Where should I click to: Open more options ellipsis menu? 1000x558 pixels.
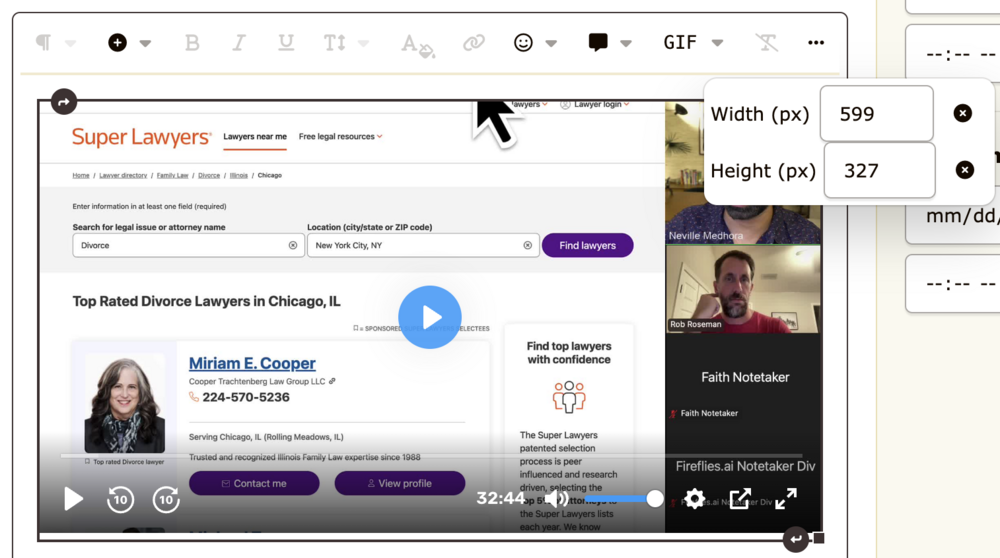click(816, 43)
